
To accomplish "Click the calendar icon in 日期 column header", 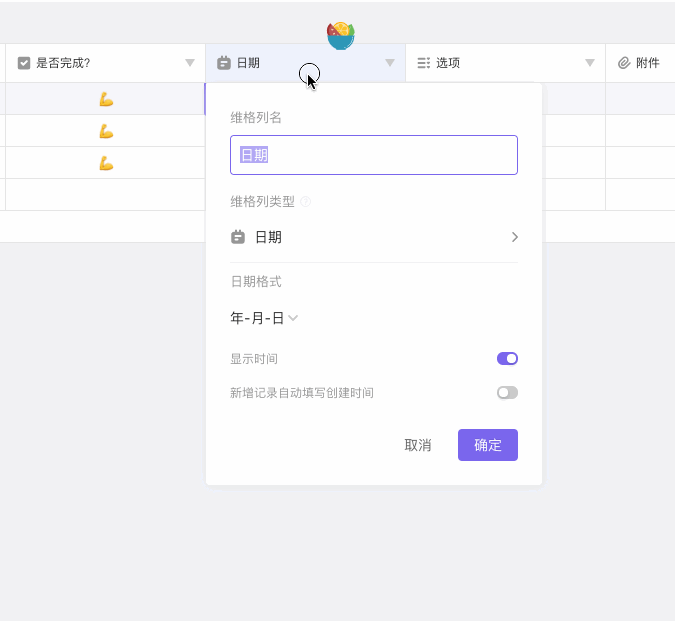I will [x=224, y=63].
